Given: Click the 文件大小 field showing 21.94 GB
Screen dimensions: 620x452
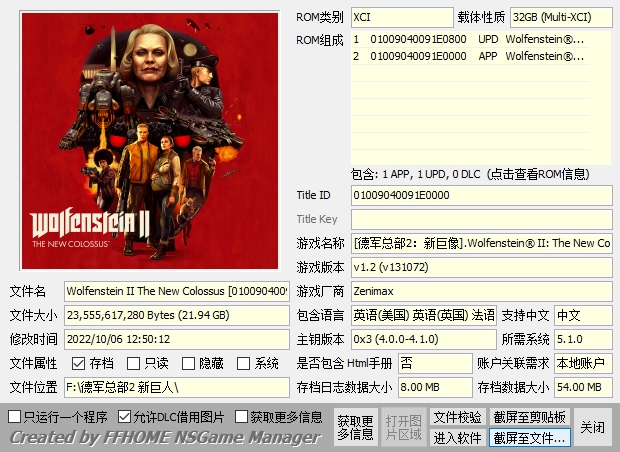Looking at the screenshot, I should (x=177, y=316).
